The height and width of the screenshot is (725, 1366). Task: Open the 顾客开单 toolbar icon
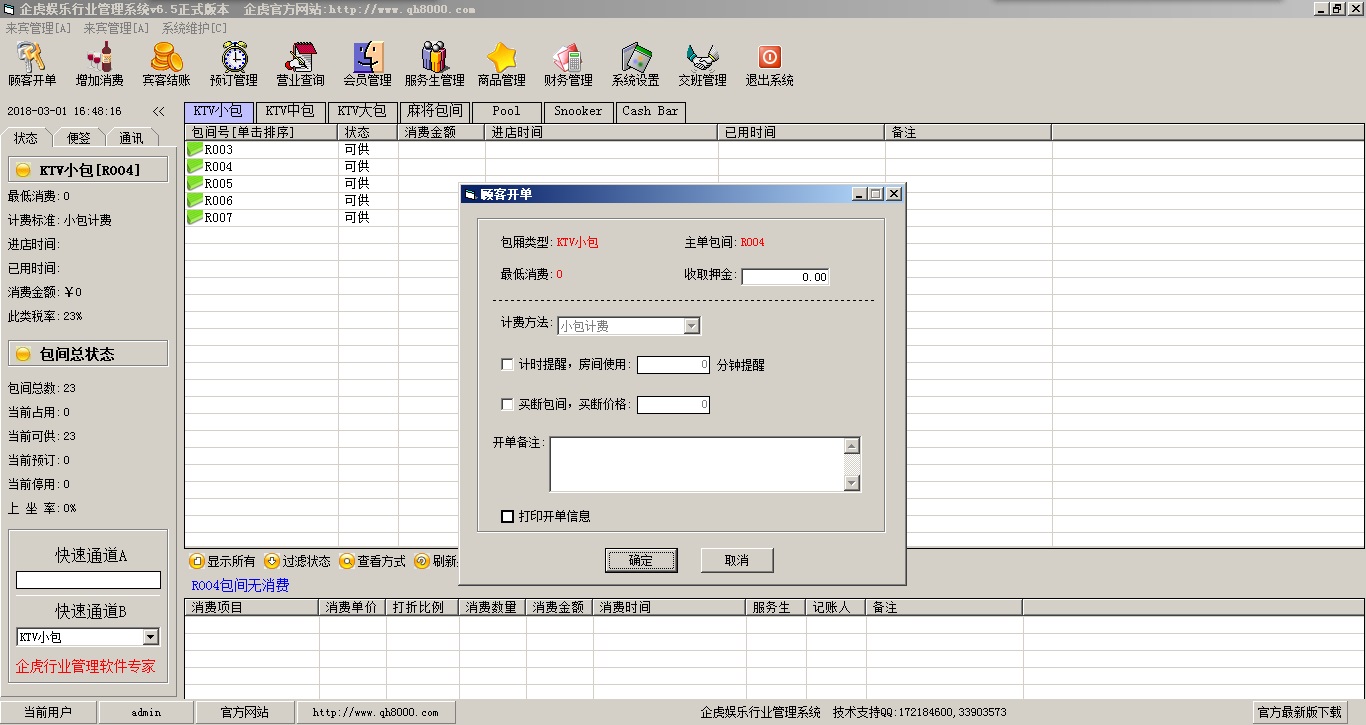[32, 65]
